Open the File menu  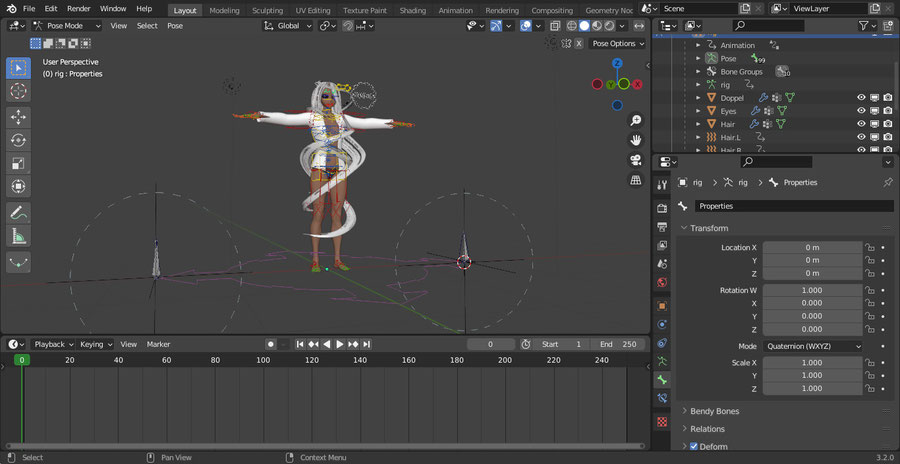(x=29, y=9)
